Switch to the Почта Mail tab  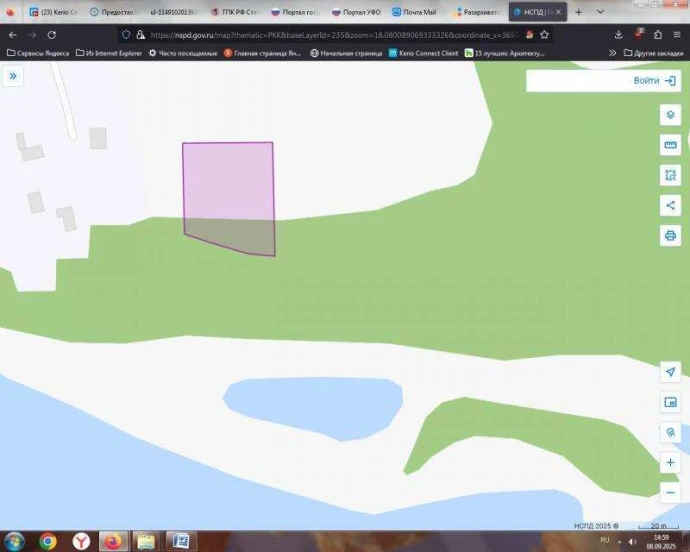coord(413,12)
